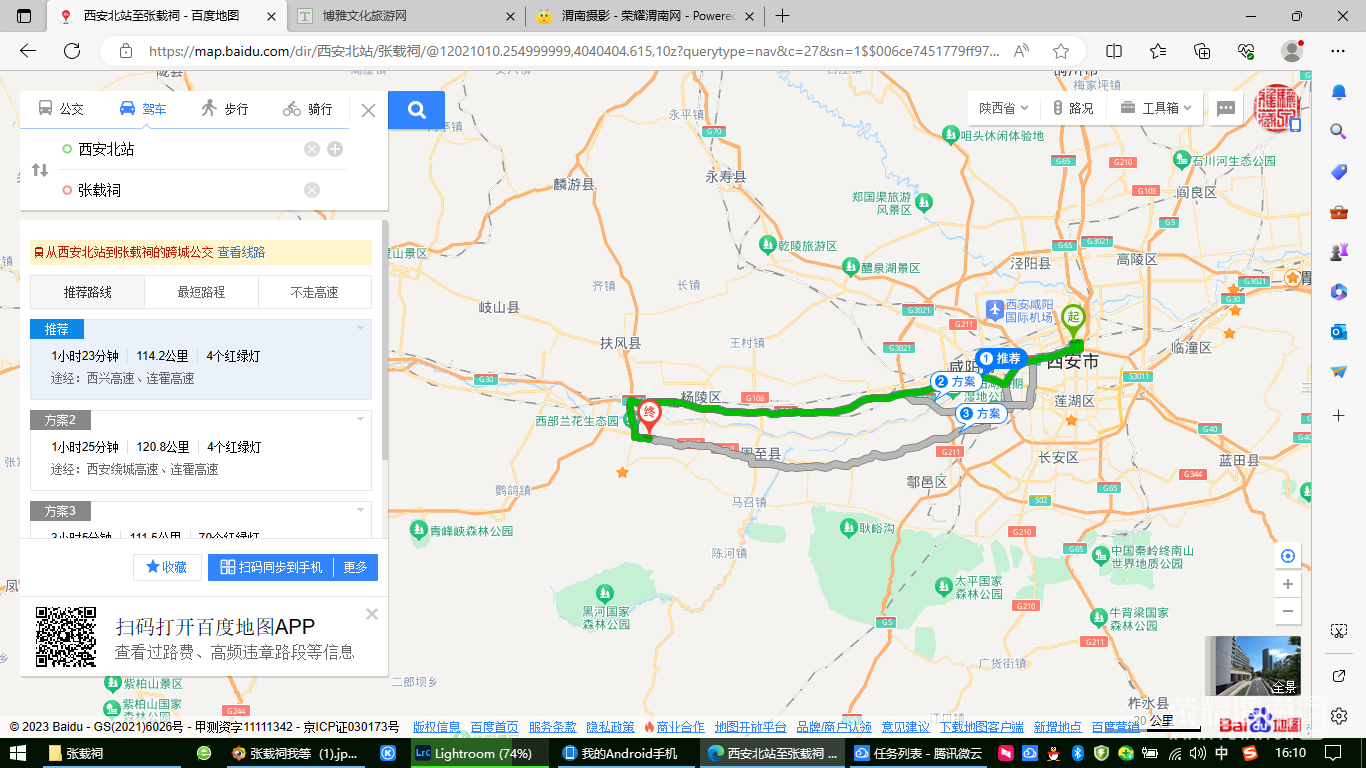This screenshot has width=1366, height=768.
Task: Open the browser profile avatar
Action: (x=1292, y=51)
